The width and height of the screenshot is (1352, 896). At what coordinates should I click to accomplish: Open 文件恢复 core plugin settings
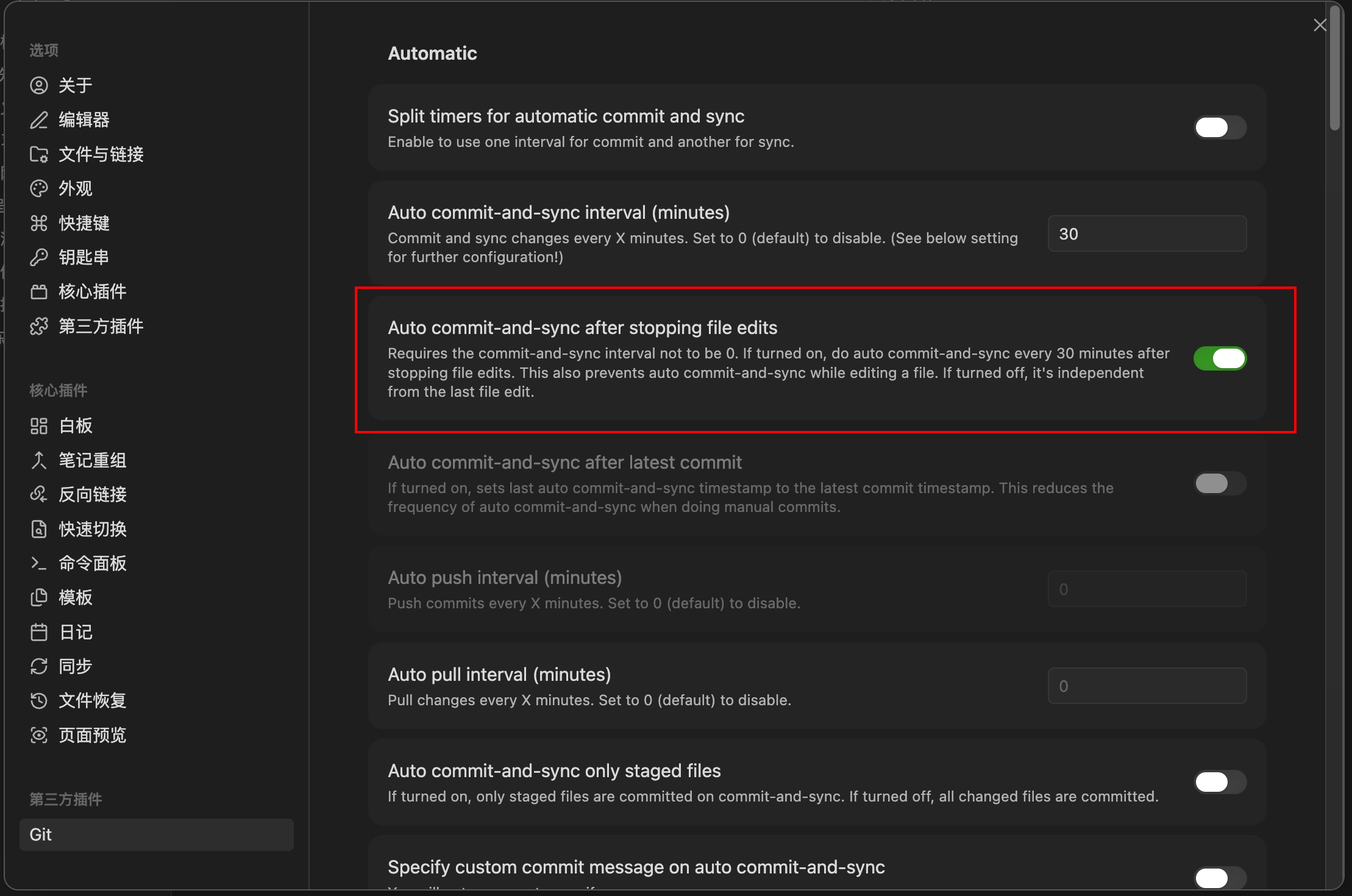157,701
